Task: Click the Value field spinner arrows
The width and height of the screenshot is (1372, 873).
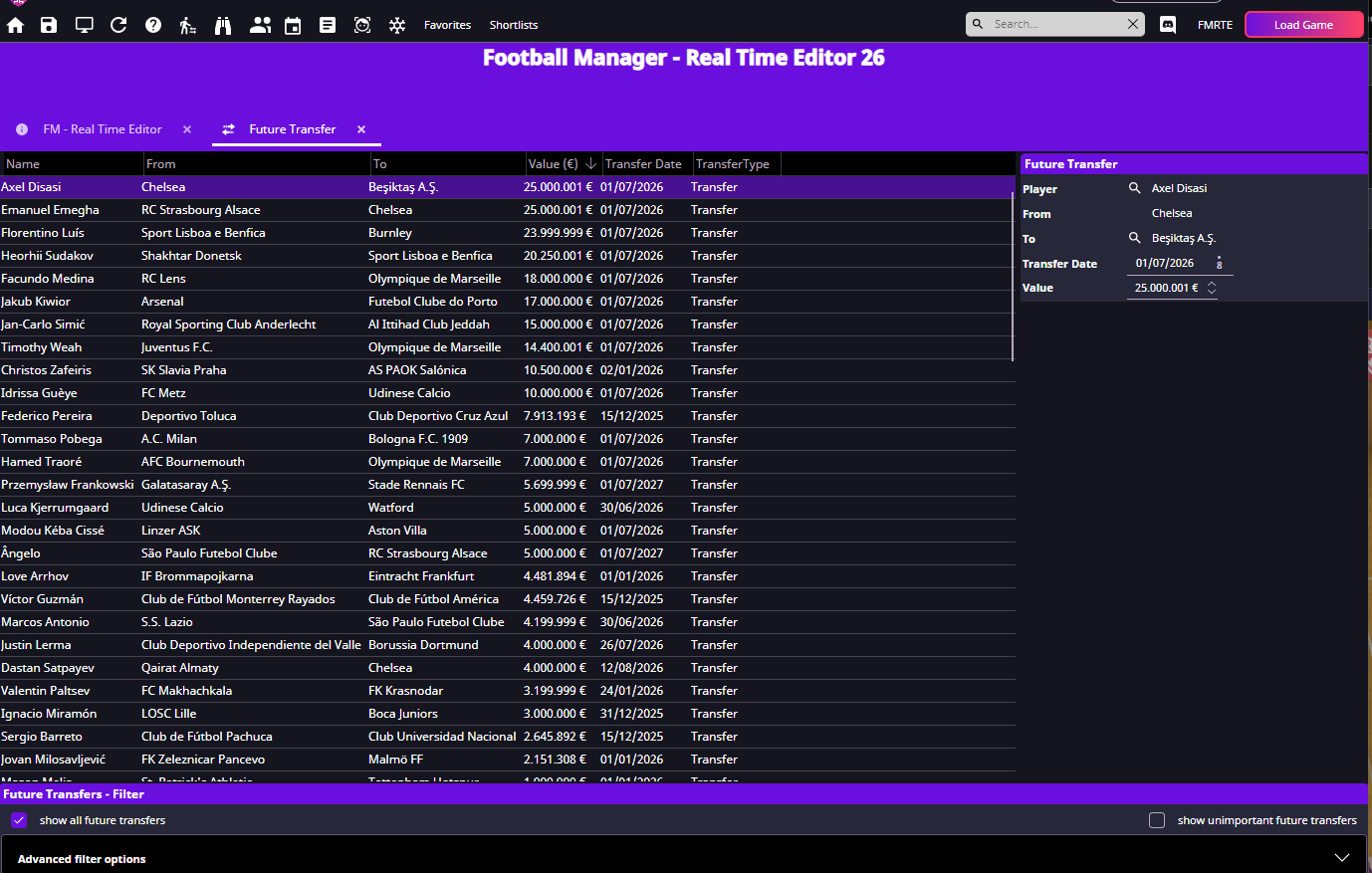Action: (1212, 288)
